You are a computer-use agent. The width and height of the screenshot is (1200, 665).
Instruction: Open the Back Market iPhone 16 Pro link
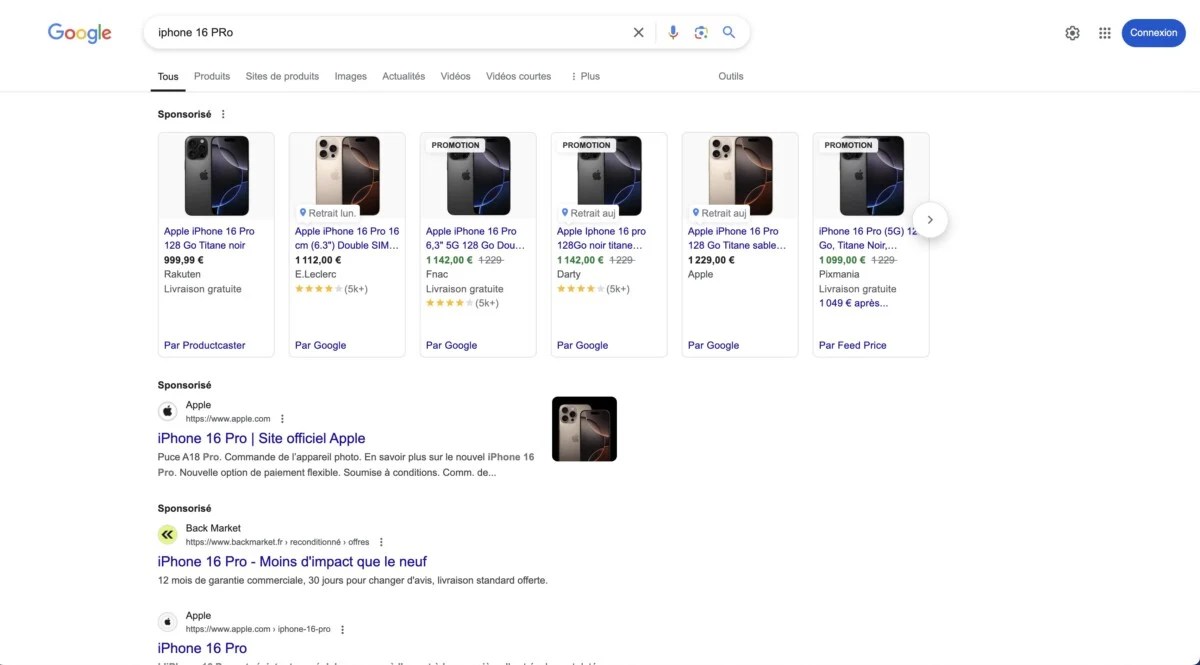[x=292, y=562]
